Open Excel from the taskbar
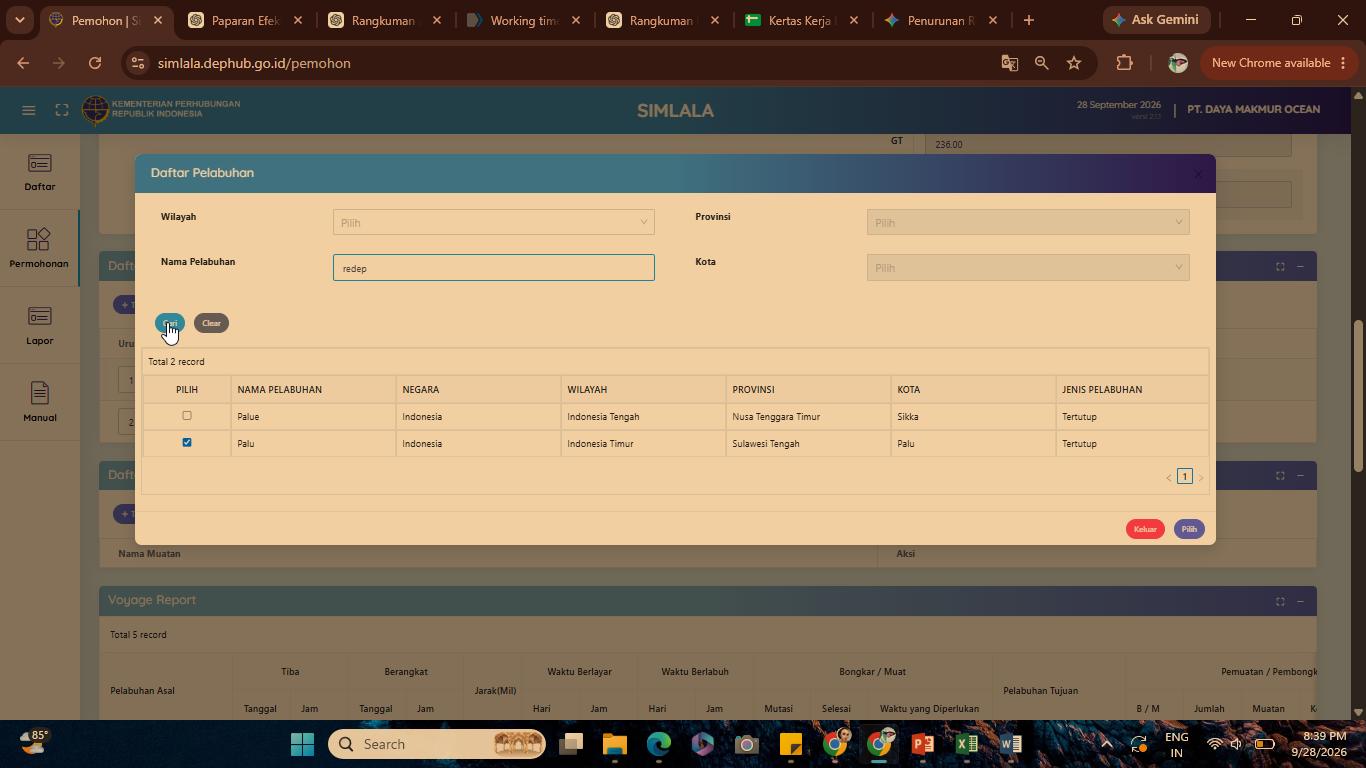 click(966, 744)
